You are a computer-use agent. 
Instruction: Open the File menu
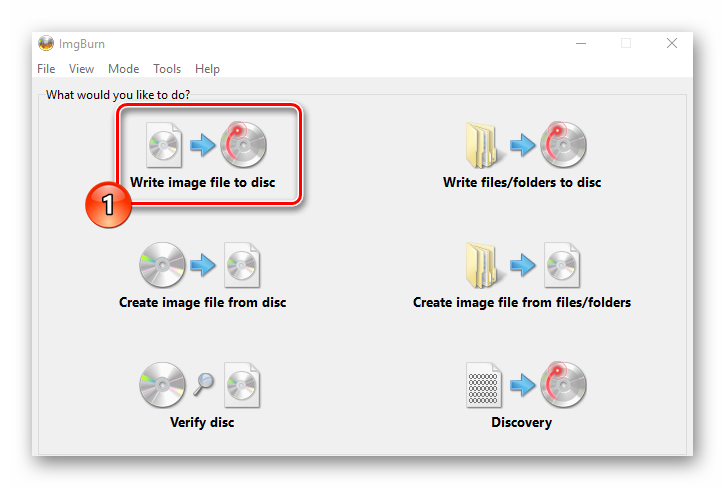tap(46, 69)
